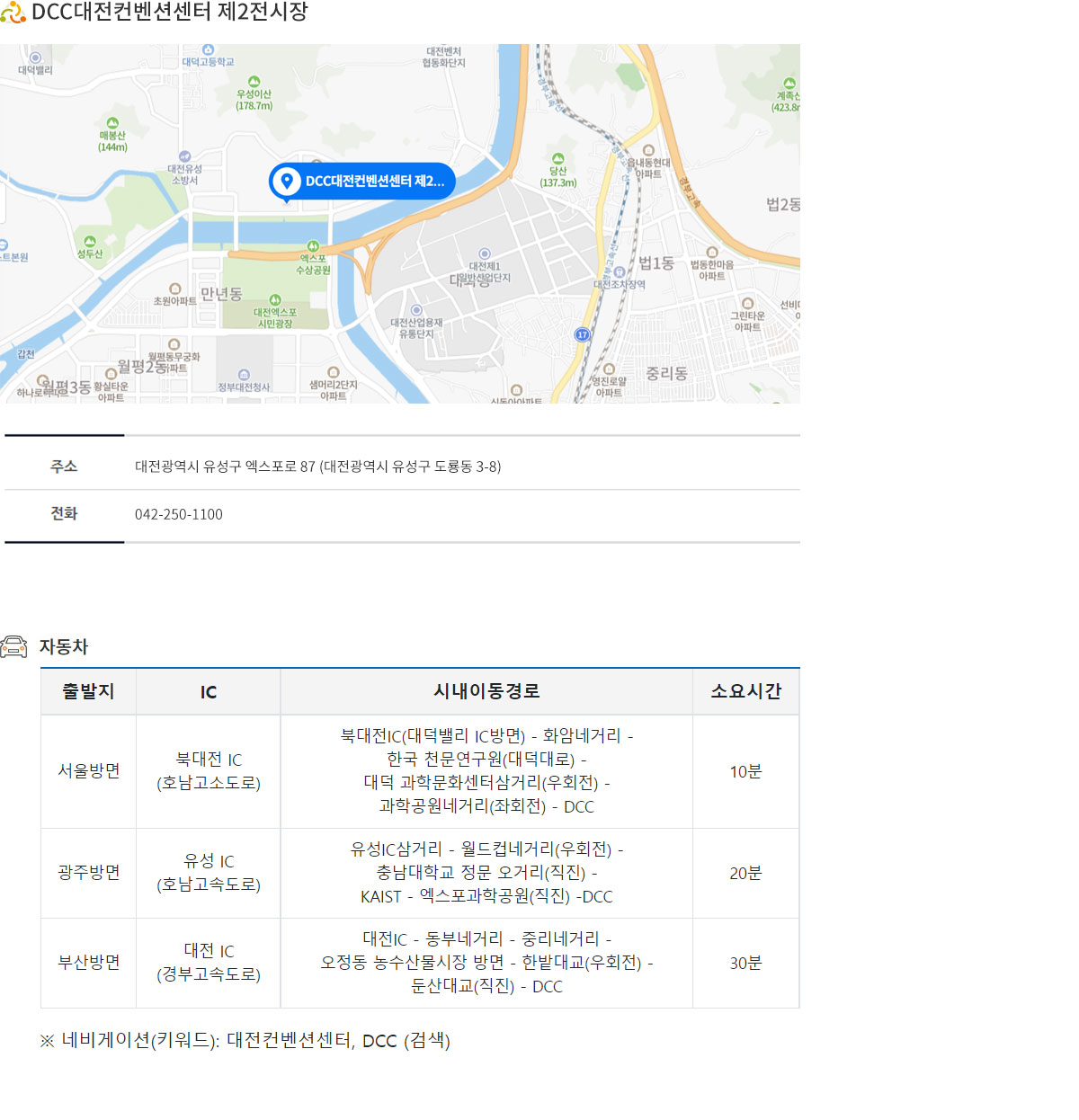
Task: Select the 그린타운아파트 marker icon
Action: click(x=747, y=304)
